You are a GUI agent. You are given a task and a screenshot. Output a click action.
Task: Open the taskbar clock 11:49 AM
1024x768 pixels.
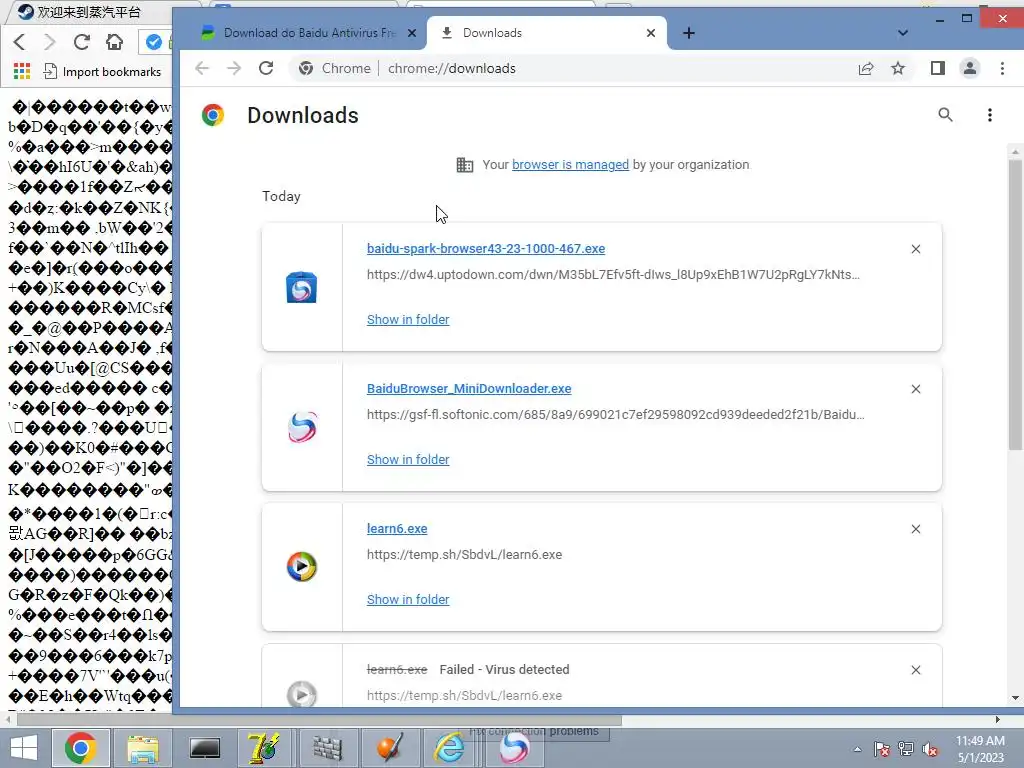980,749
